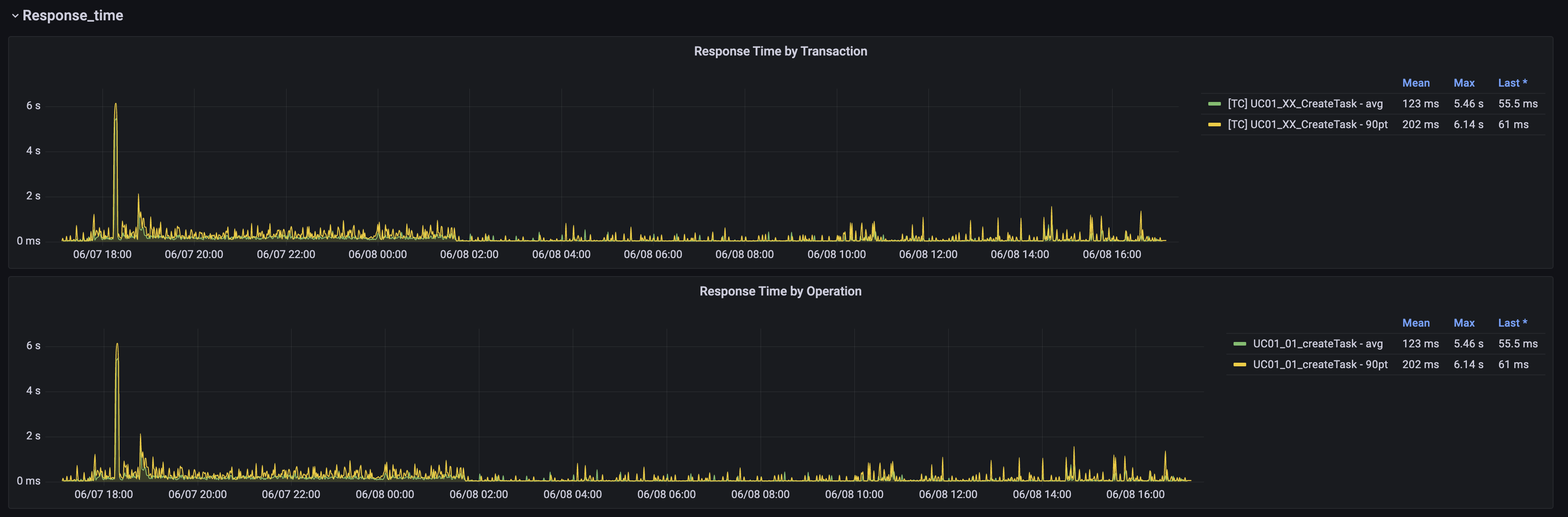The image size is (1568, 517).
Task: Sort Operation legend by Mean column
Action: (1416, 323)
